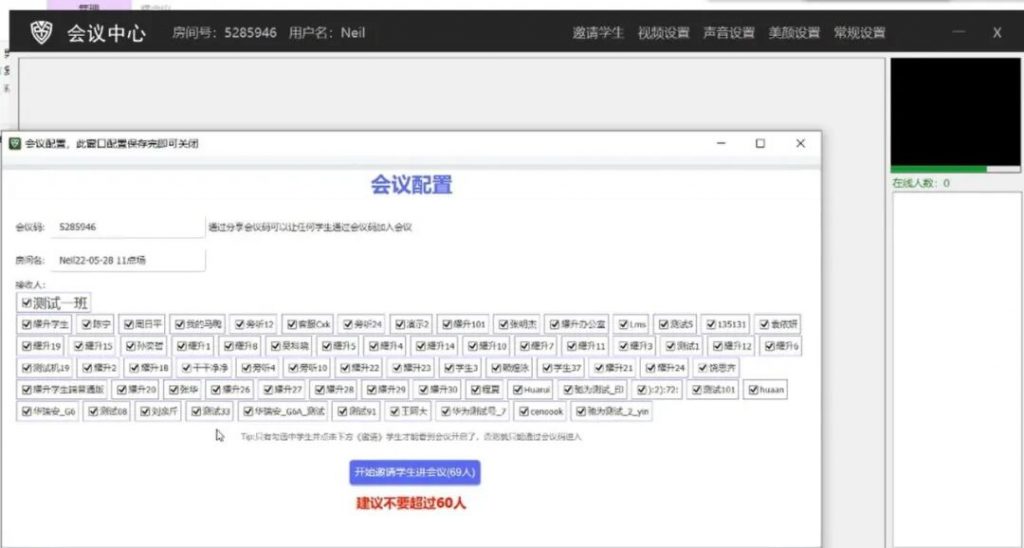1024x548 pixels.
Task: Click 开始邀请学生进会议(69人) button
Action: click(415, 472)
